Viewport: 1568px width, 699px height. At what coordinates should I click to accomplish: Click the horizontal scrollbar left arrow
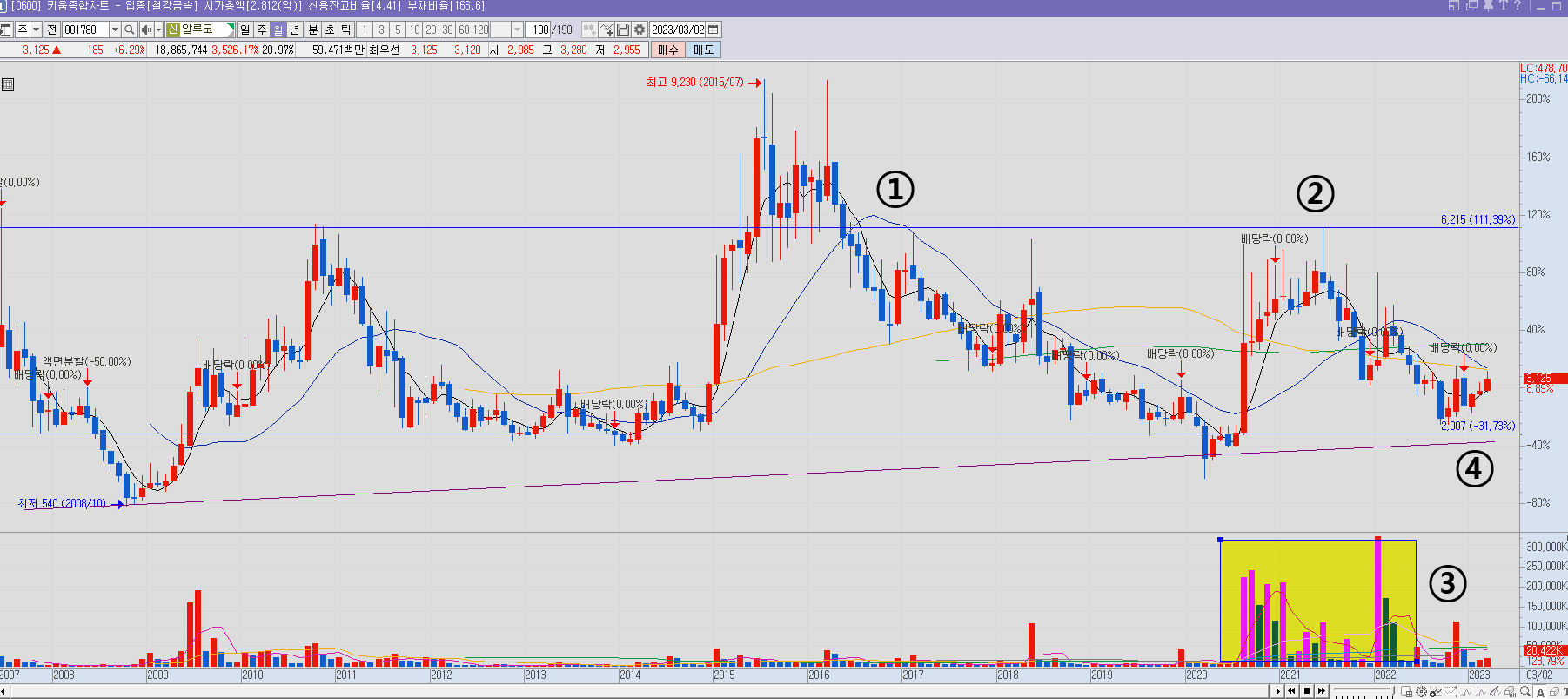[3, 691]
